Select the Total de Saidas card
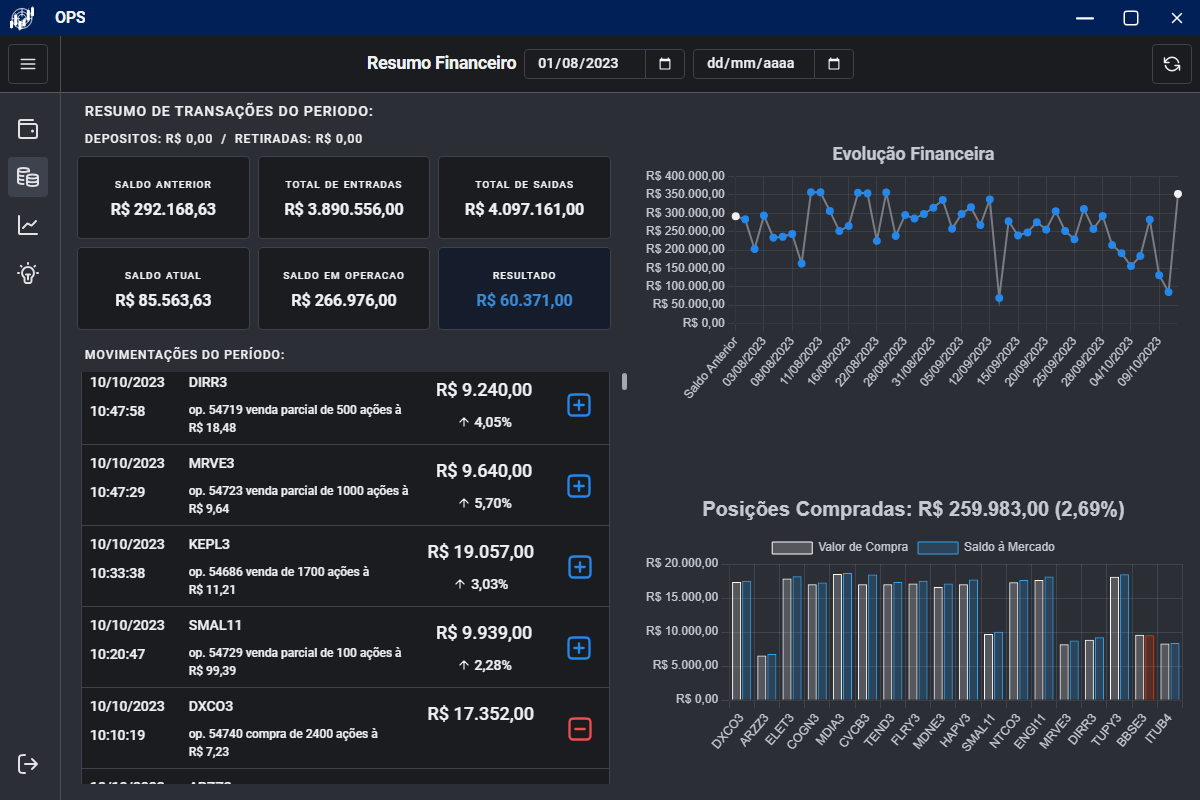This screenshot has width=1200, height=800. pyautogui.click(x=524, y=198)
